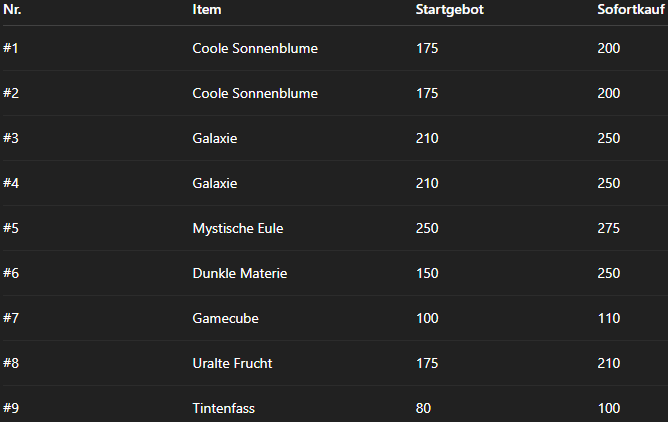Click Coole Sonnenblume in row #2
The height and width of the screenshot is (422, 668).
coord(255,93)
